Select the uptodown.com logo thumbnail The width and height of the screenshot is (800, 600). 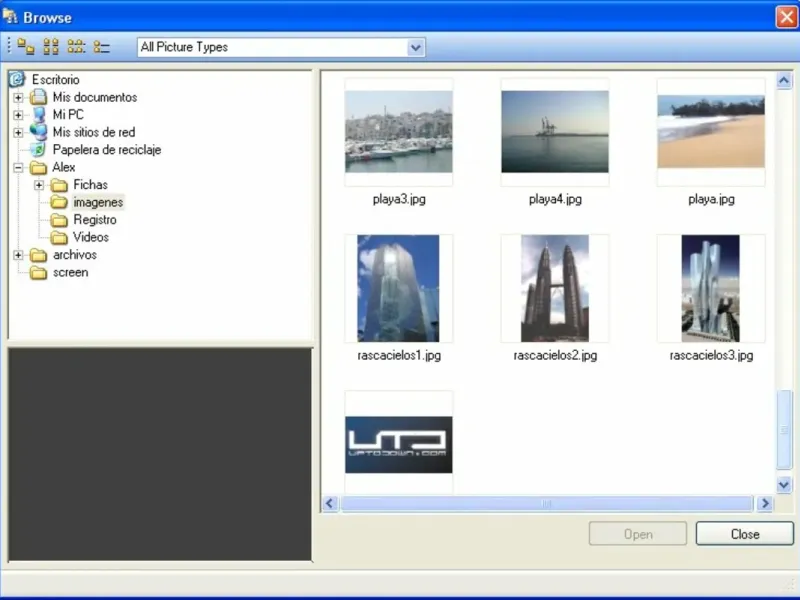(x=398, y=444)
